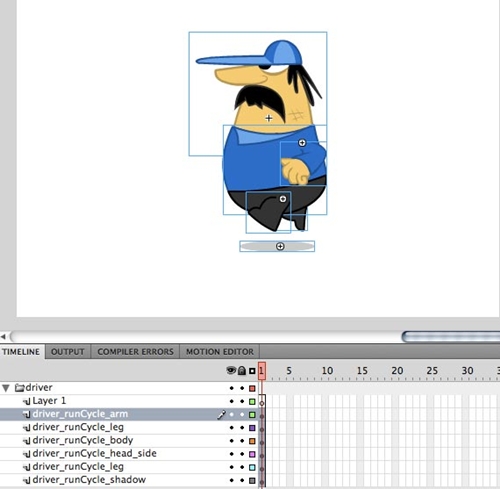Toggle visibility dot of driver_runCycle_body layer
The image size is (500, 489).
coord(232,441)
